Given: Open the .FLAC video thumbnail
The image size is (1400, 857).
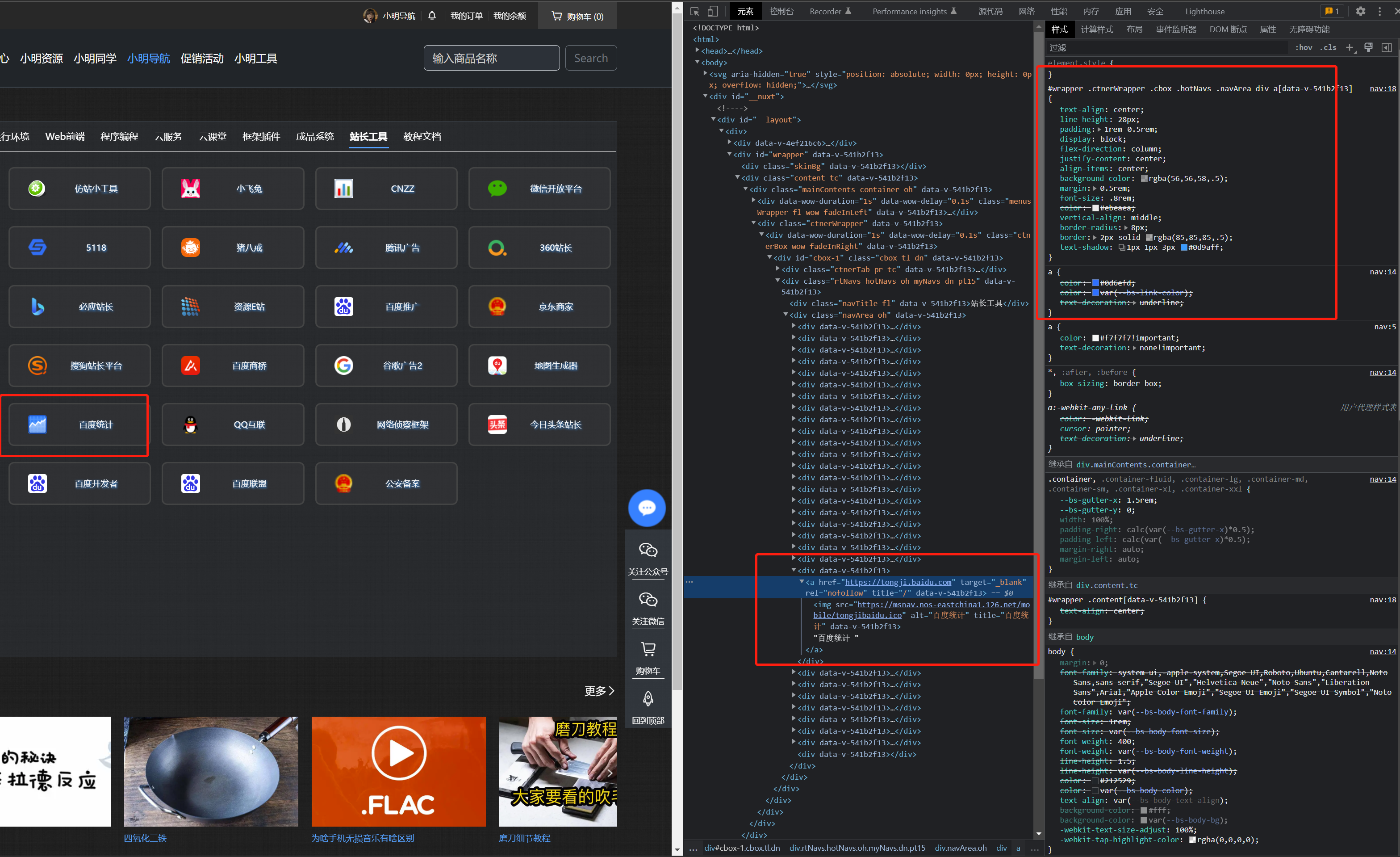Looking at the screenshot, I should pos(398,771).
